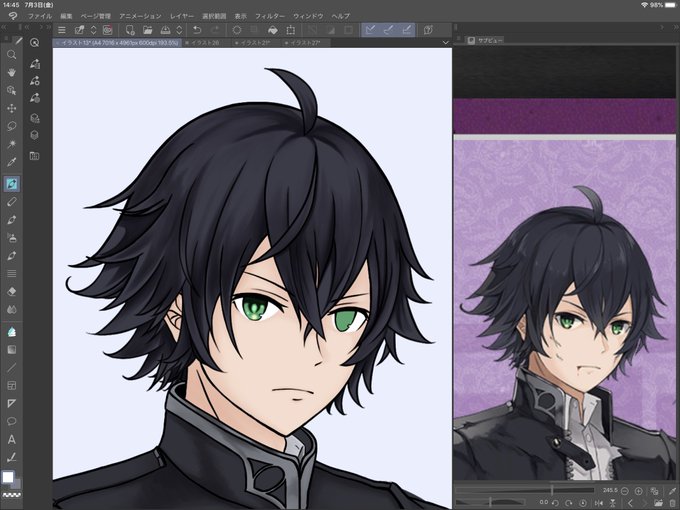680x510 pixels.
Task: Select the Text tool
Action: [x=12, y=439]
